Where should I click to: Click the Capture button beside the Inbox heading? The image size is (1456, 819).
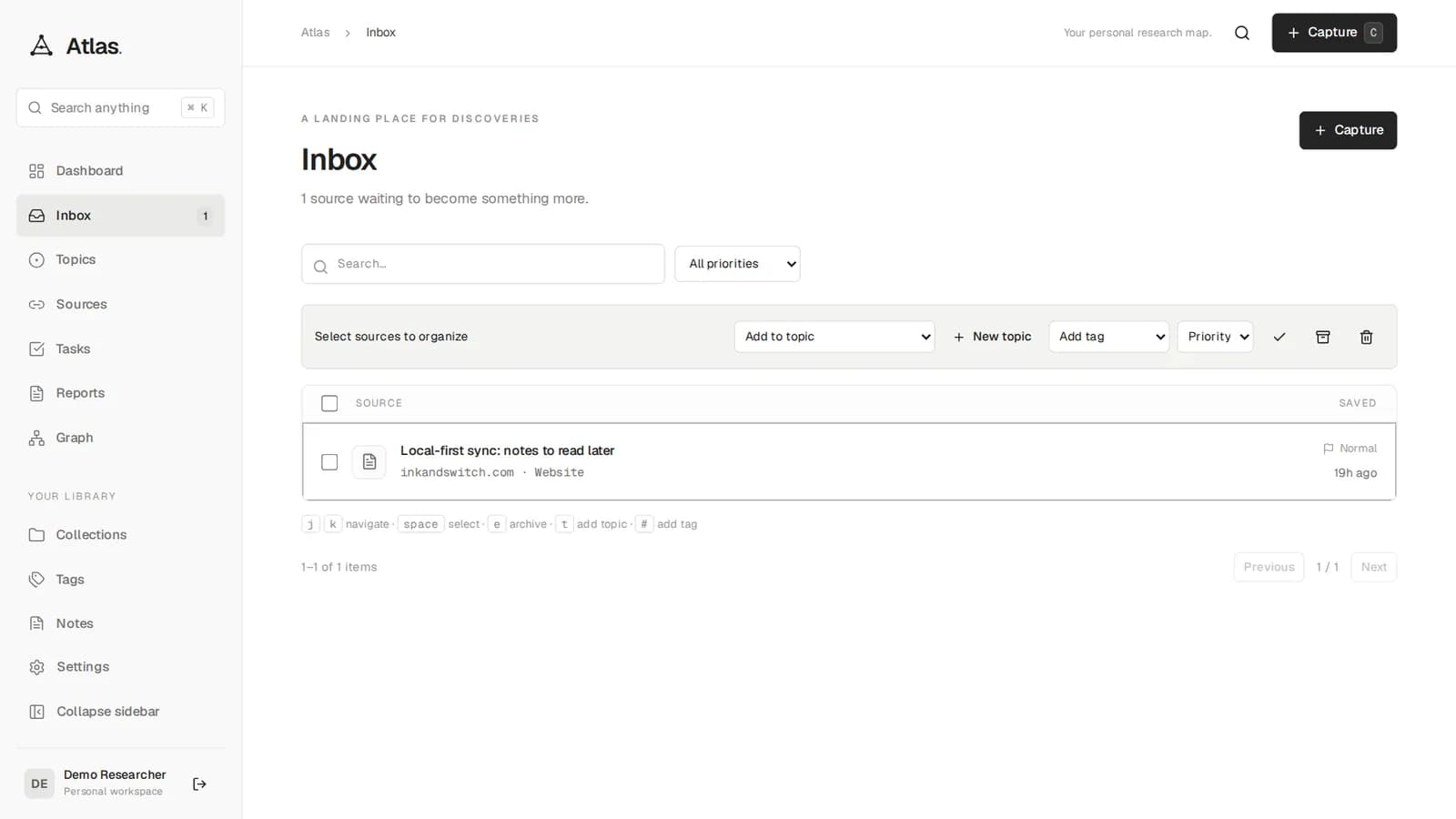[1348, 130]
